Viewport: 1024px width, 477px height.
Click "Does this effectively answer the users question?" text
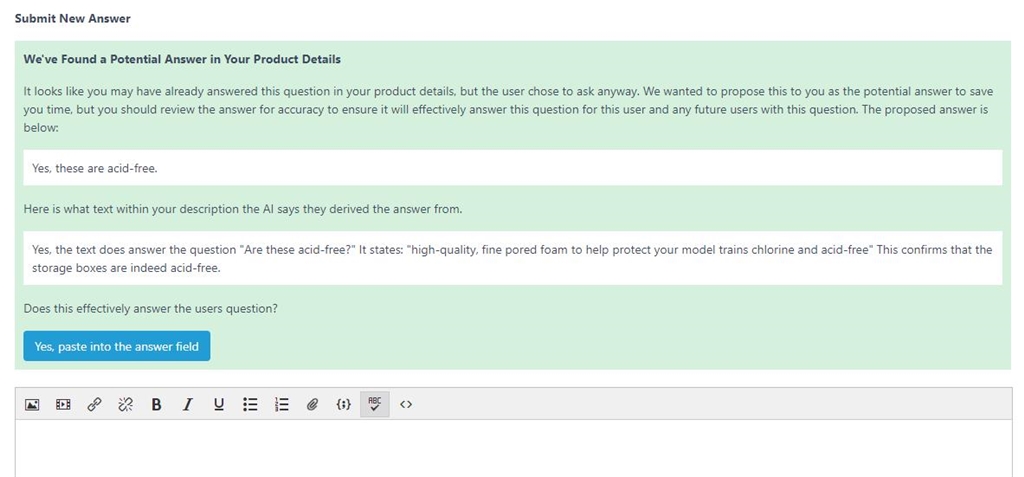coord(151,308)
